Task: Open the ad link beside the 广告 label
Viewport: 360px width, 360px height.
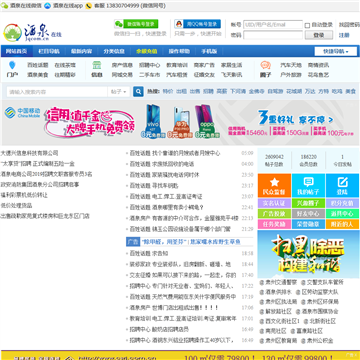Action: pyautogui.click(x=191, y=242)
